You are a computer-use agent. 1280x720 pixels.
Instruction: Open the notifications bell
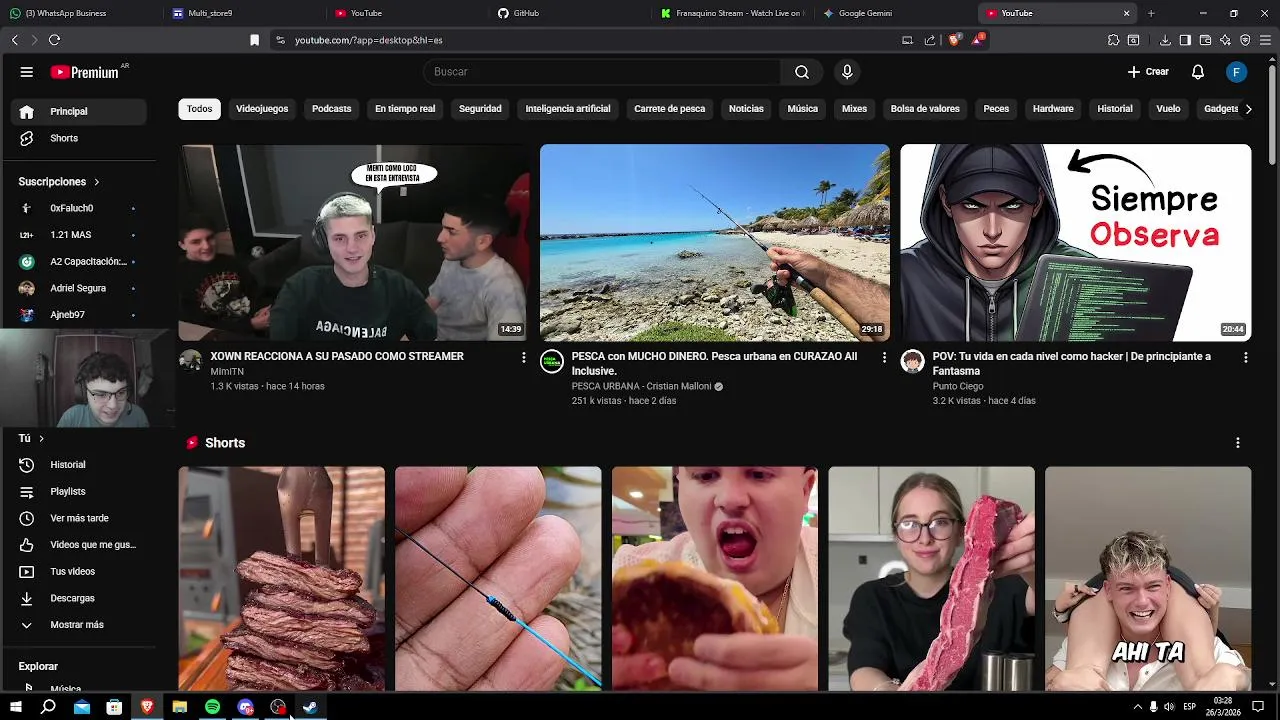pyautogui.click(x=1197, y=72)
